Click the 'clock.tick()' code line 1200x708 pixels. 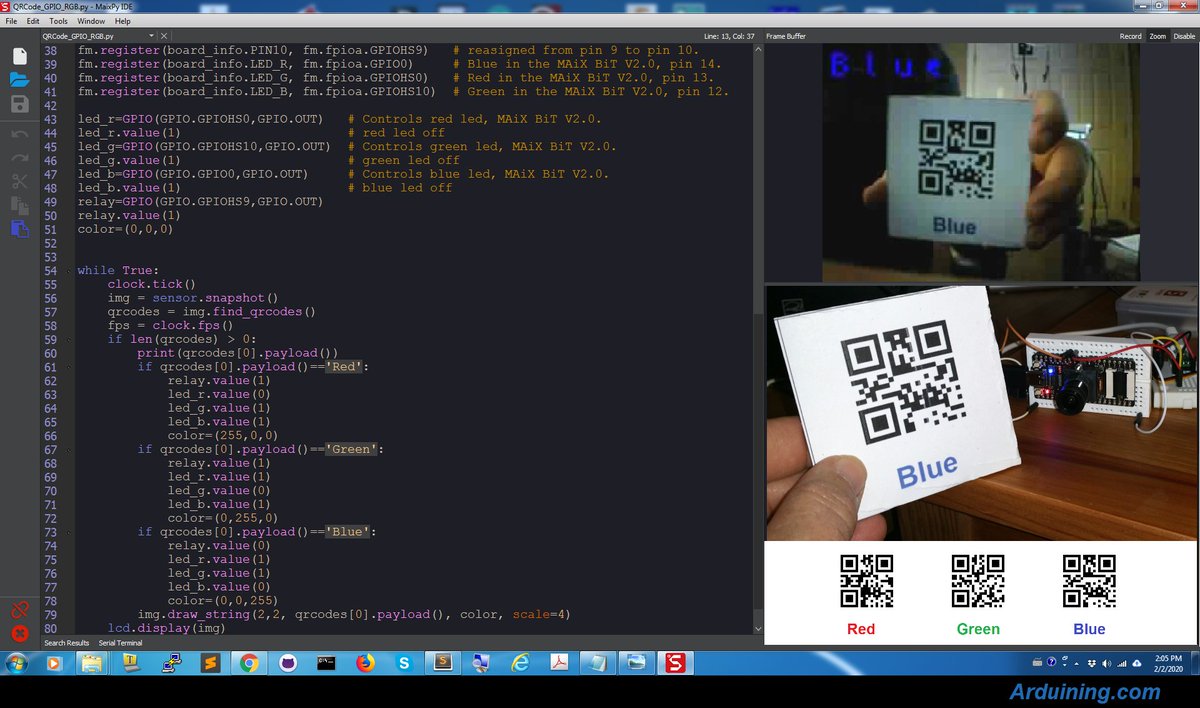point(152,284)
